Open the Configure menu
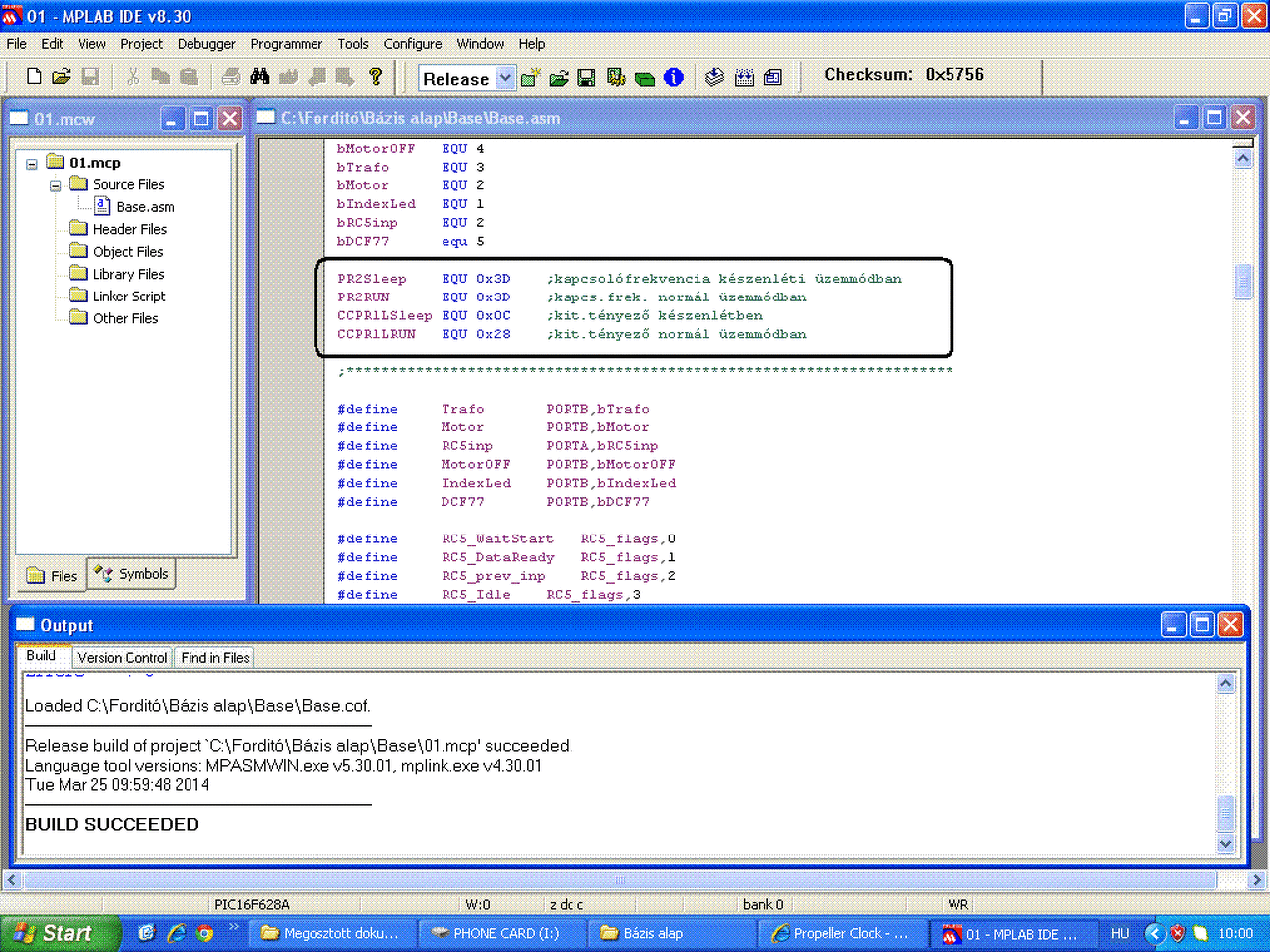The height and width of the screenshot is (952, 1270). (412, 44)
